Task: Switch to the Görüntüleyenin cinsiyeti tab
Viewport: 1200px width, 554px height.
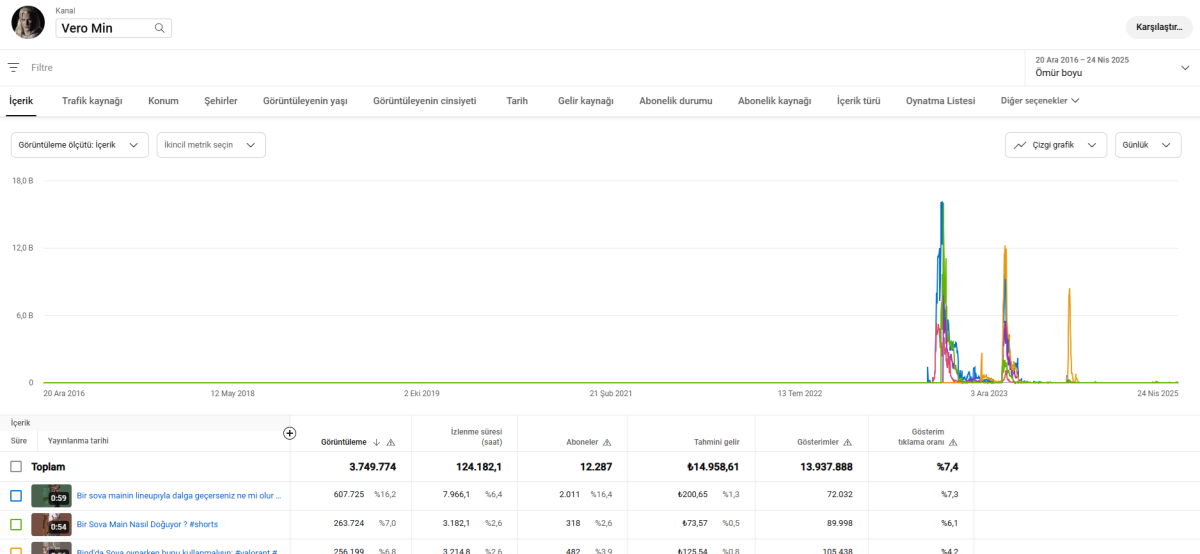Action: pyautogui.click(x=424, y=101)
